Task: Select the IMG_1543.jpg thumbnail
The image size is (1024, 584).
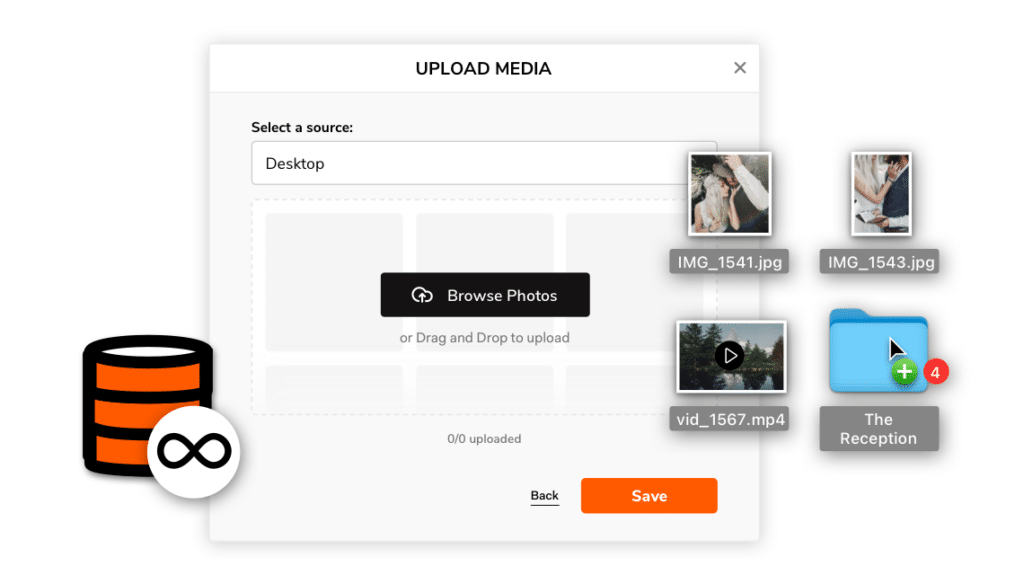Action: pyautogui.click(x=880, y=193)
